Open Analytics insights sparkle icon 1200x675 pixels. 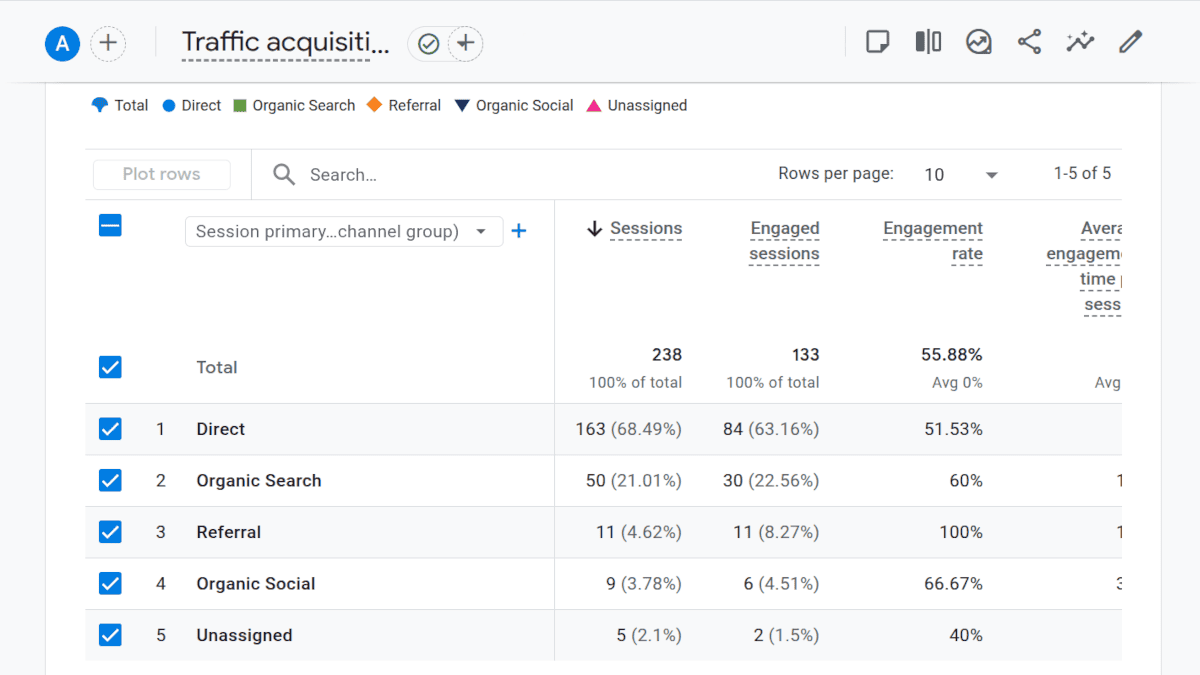[1080, 42]
